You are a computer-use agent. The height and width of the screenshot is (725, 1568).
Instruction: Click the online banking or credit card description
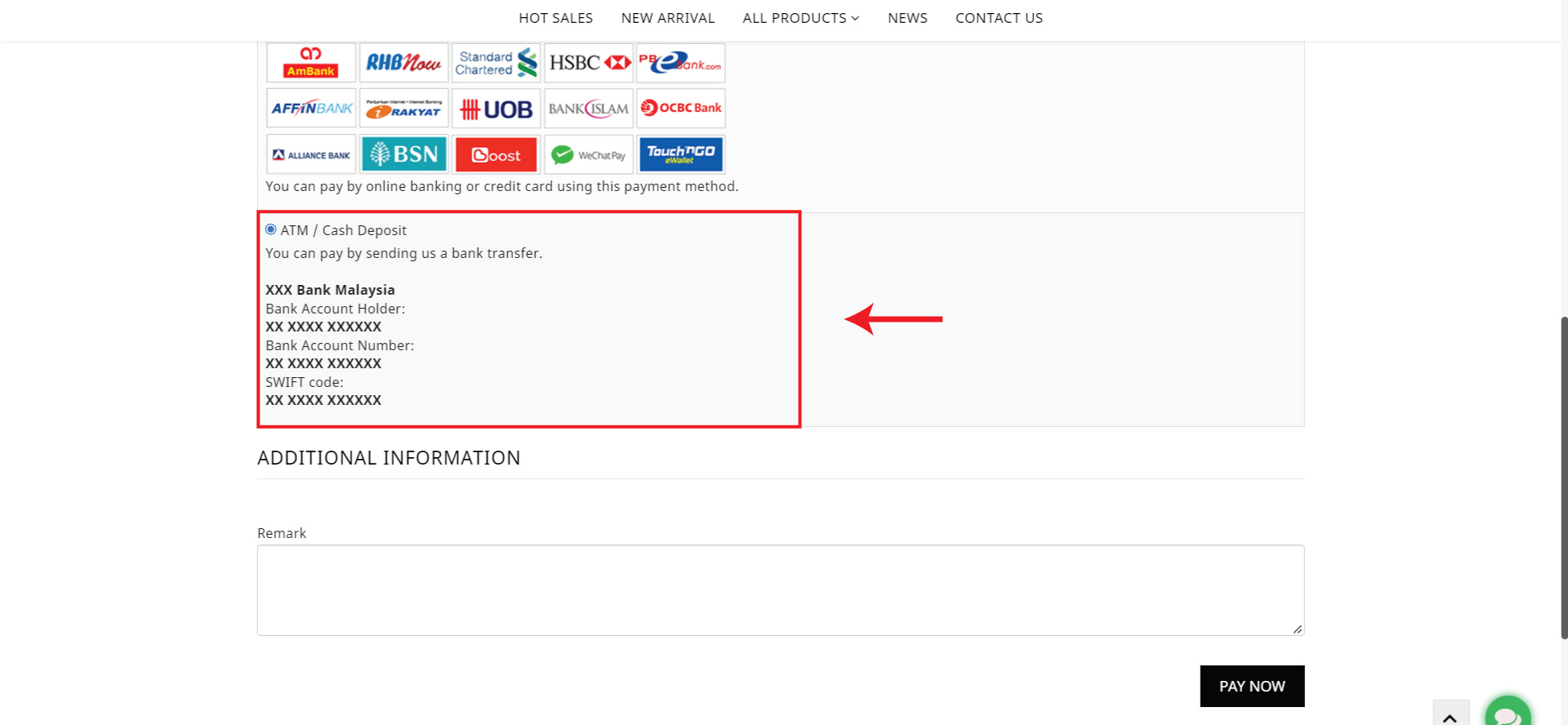[502, 186]
